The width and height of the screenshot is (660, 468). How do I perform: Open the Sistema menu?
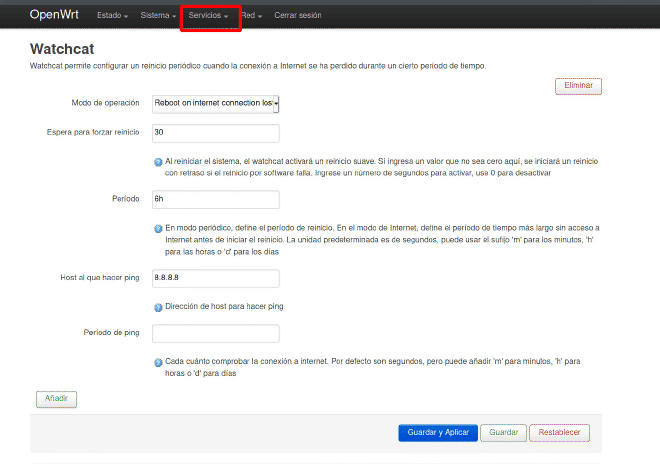[158, 16]
